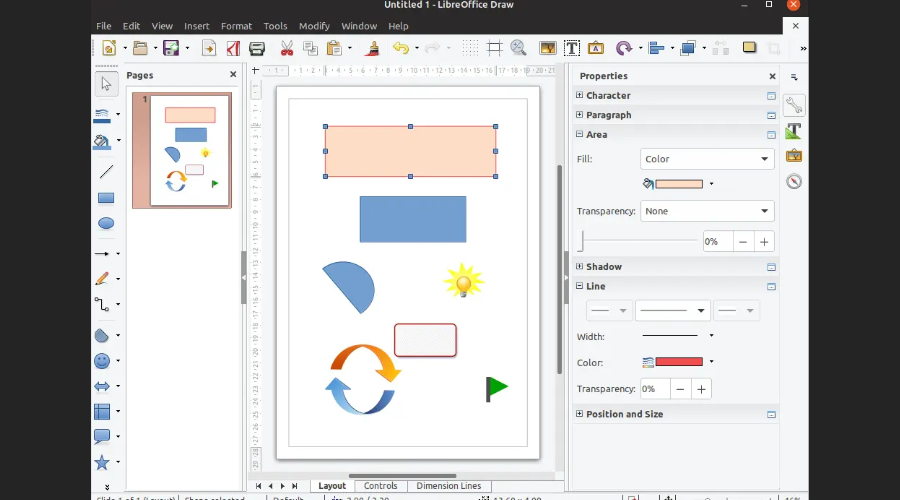Screen dimensions: 900x500
Task: Open the Navigator compass in sidebar
Action: point(794,181)
